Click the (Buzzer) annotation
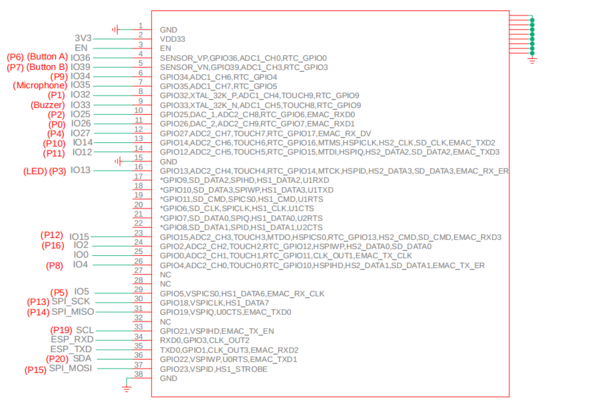The width and height of the screenshot is (600, 408). (47, 105)
